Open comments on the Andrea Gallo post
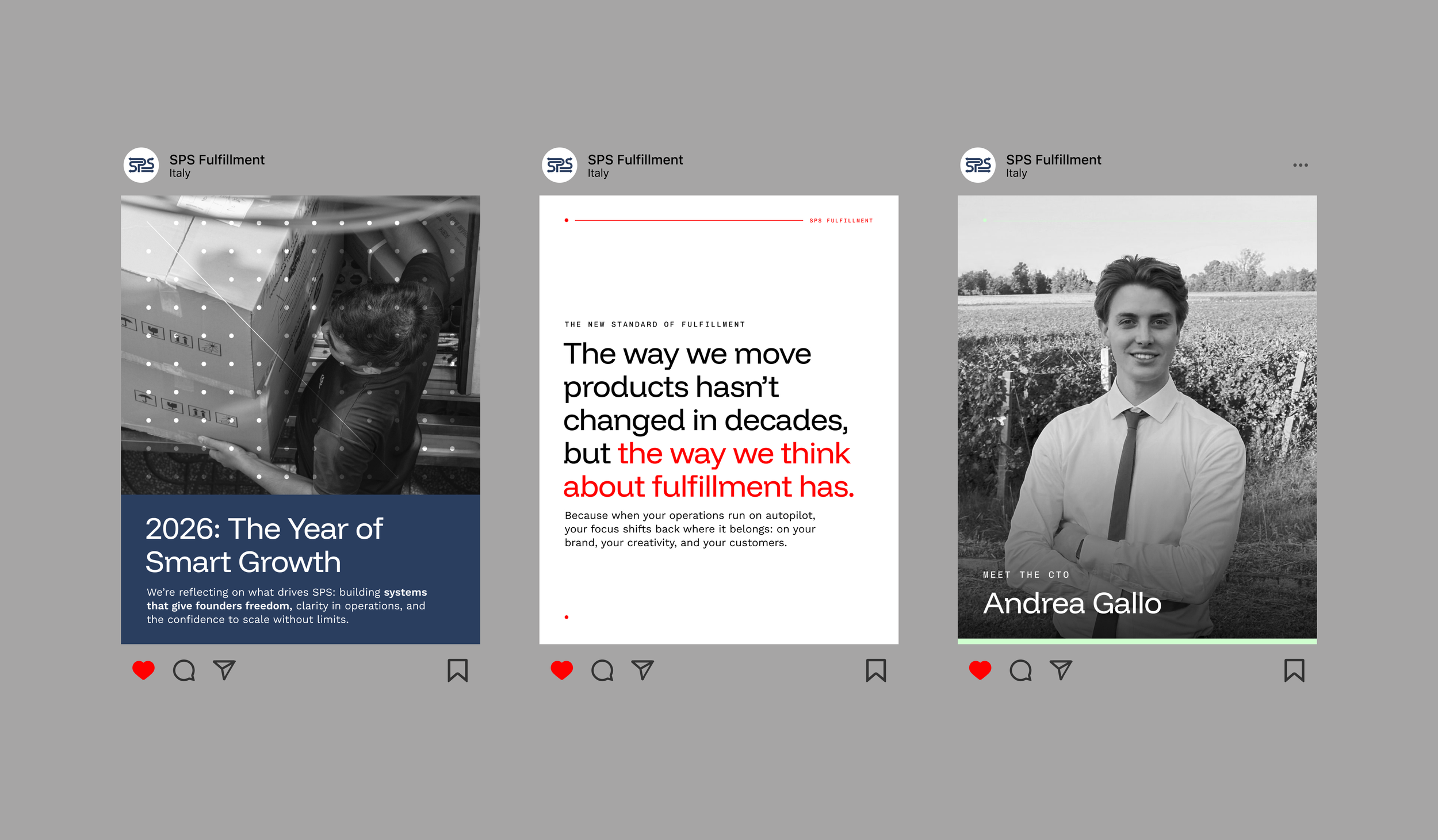This screenshot has width=1438, height=840. point(1020,670)
